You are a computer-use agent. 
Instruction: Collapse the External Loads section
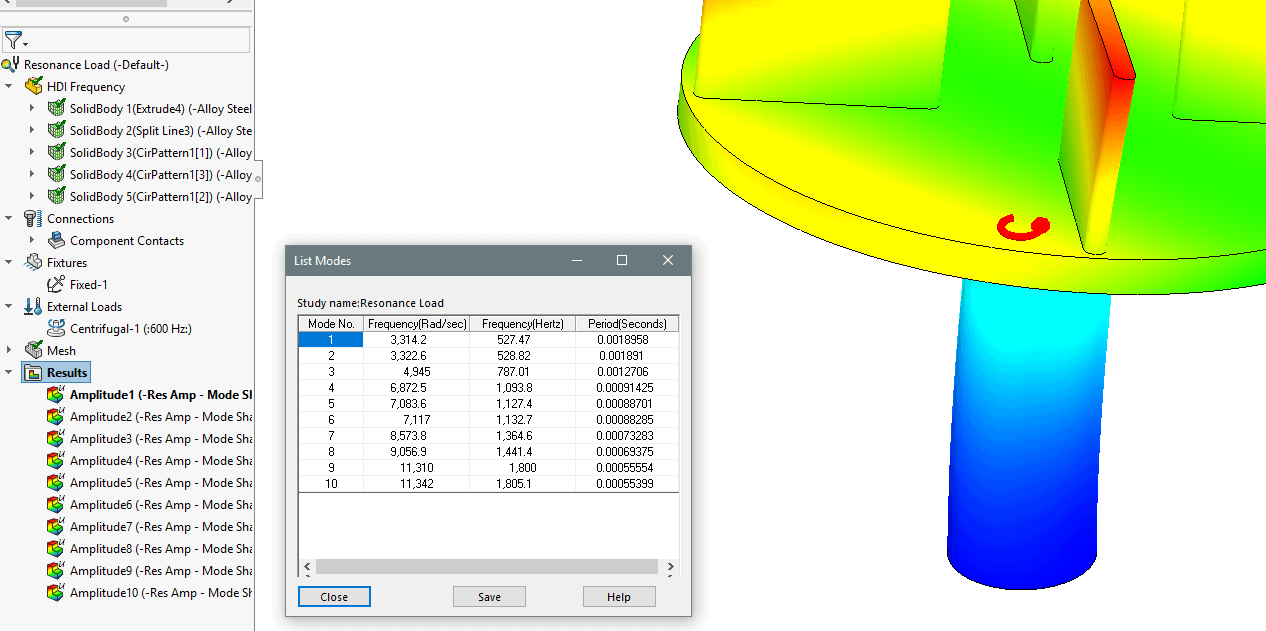(x=10, y=307)
